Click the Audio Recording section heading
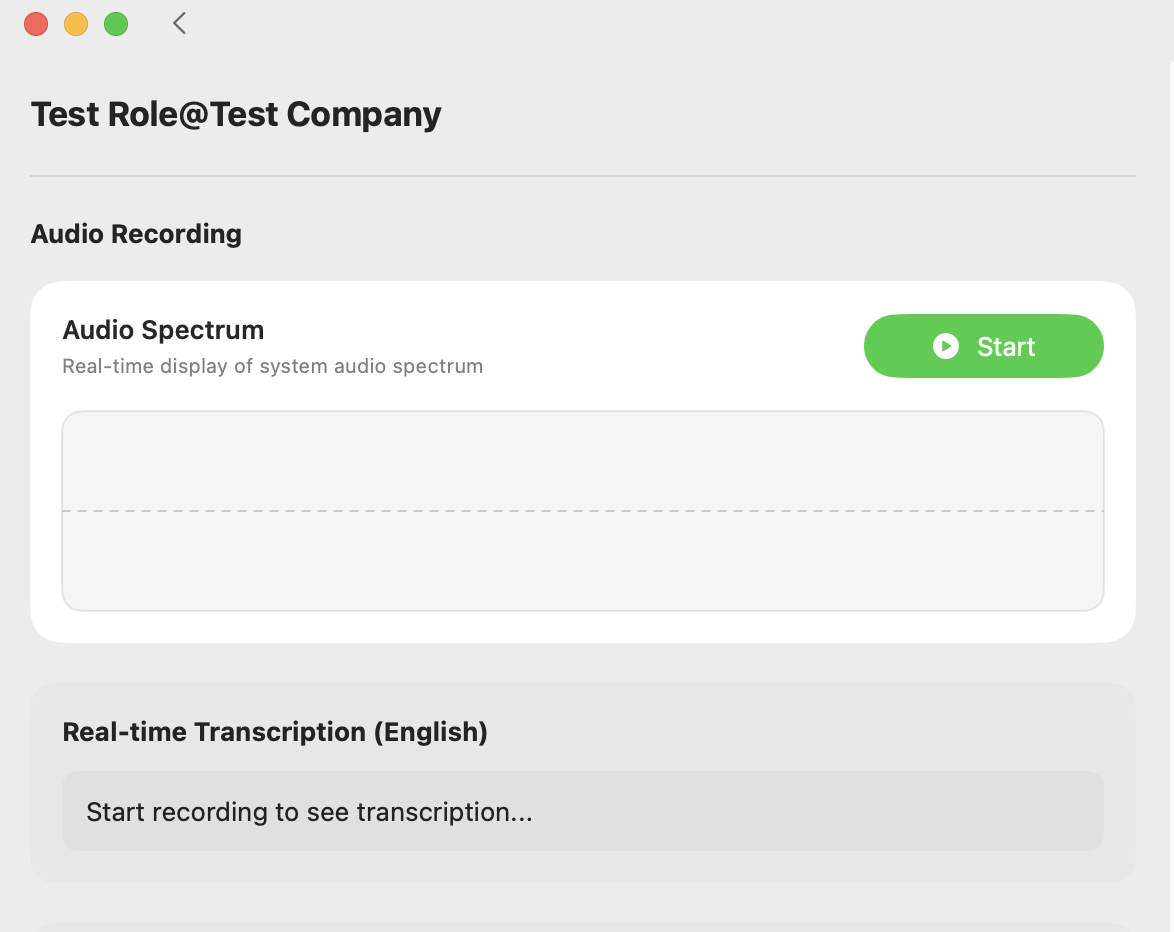This screenshot has height=932, width=1174. click(136, 234)
